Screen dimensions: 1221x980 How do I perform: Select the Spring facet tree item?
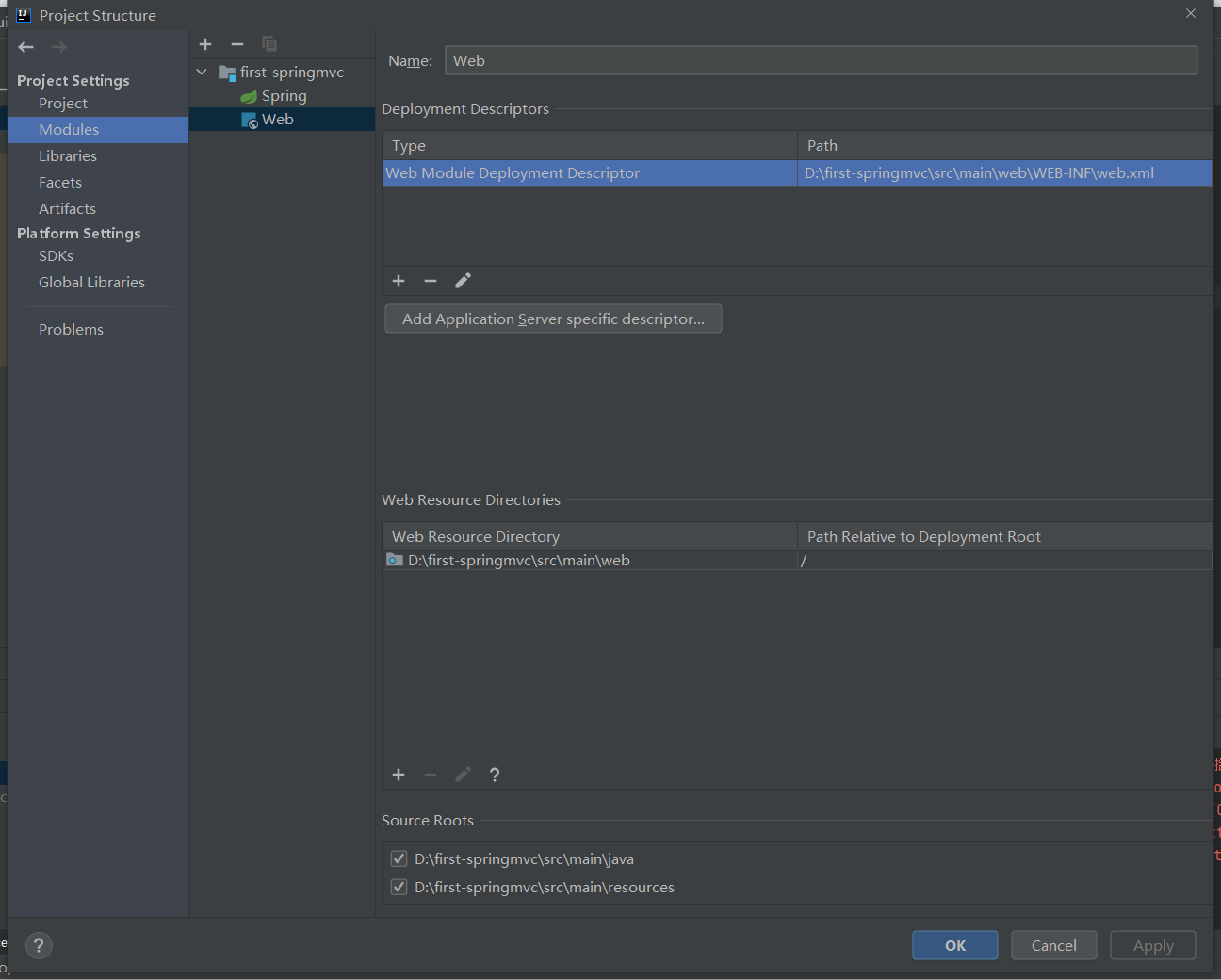pos(284,96)
